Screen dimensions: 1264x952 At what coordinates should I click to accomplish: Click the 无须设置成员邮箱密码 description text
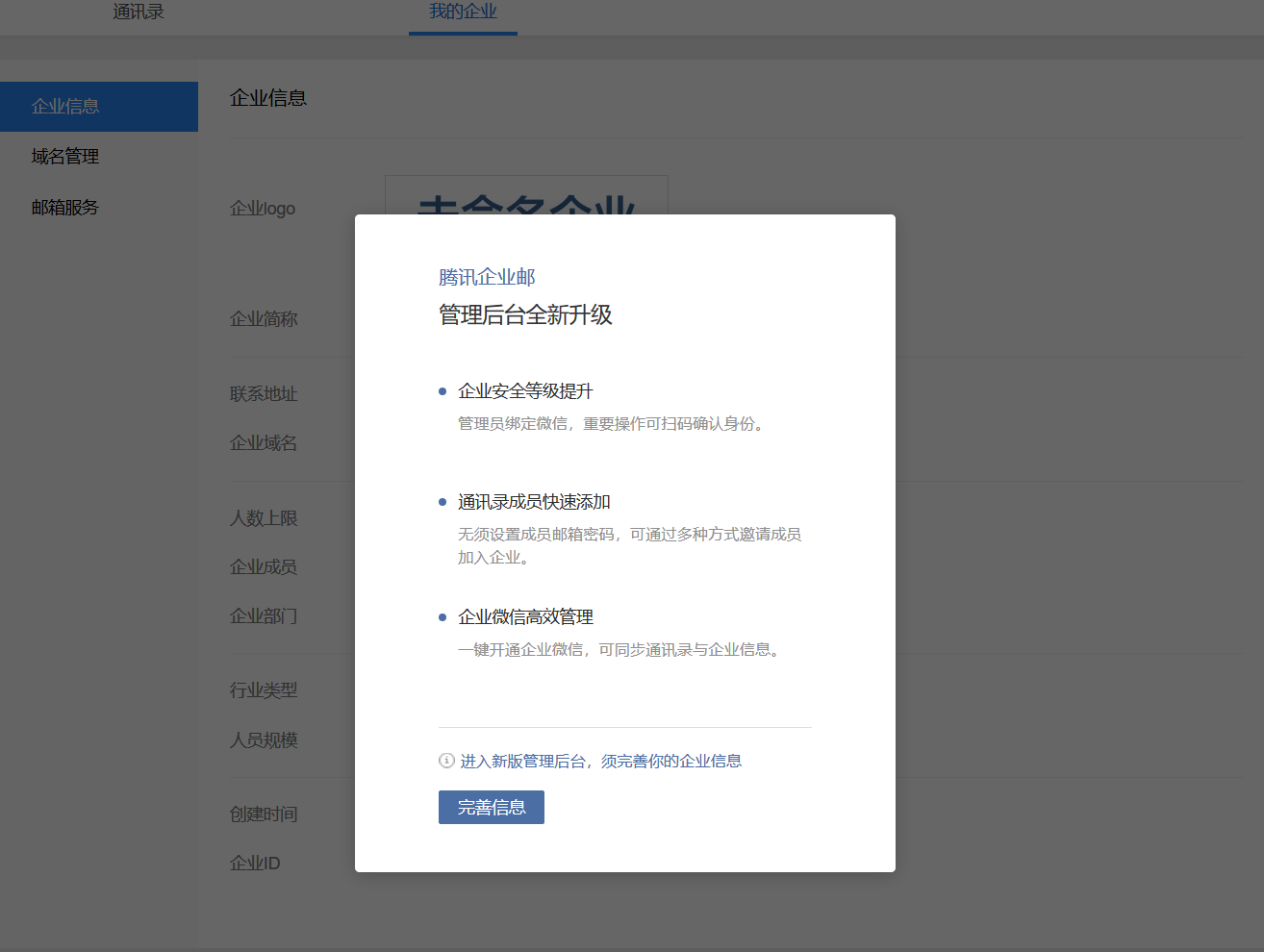click(x=630, y=546)
